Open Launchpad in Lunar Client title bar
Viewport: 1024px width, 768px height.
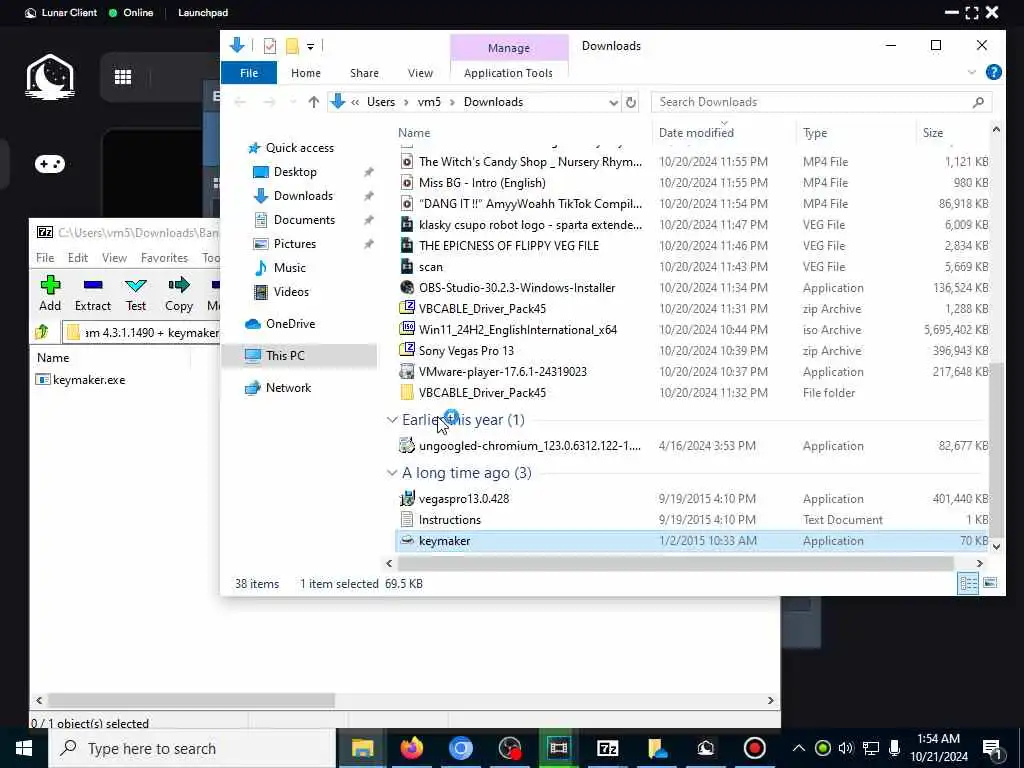click(x=203, y=12)
